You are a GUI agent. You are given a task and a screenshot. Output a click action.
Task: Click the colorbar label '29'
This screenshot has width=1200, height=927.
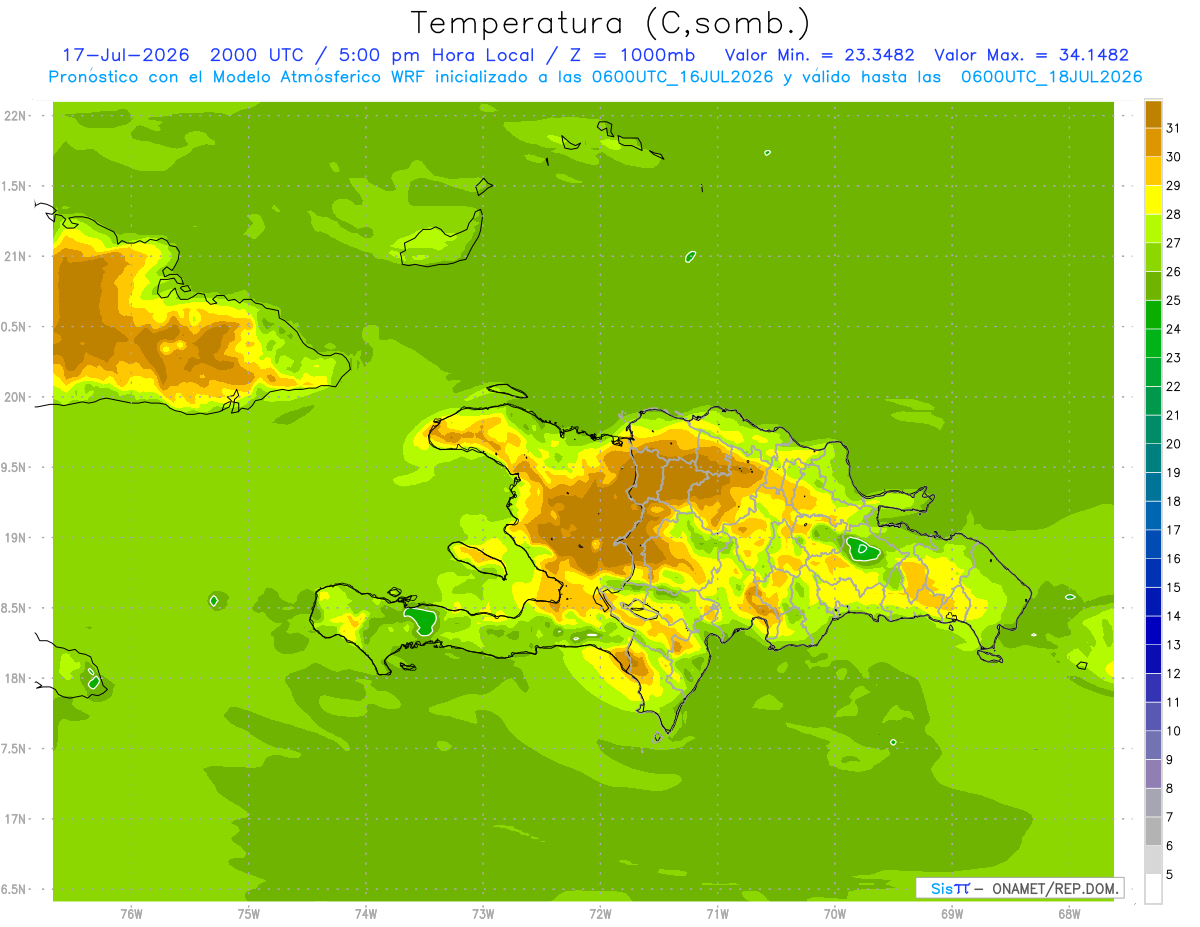1173,185
